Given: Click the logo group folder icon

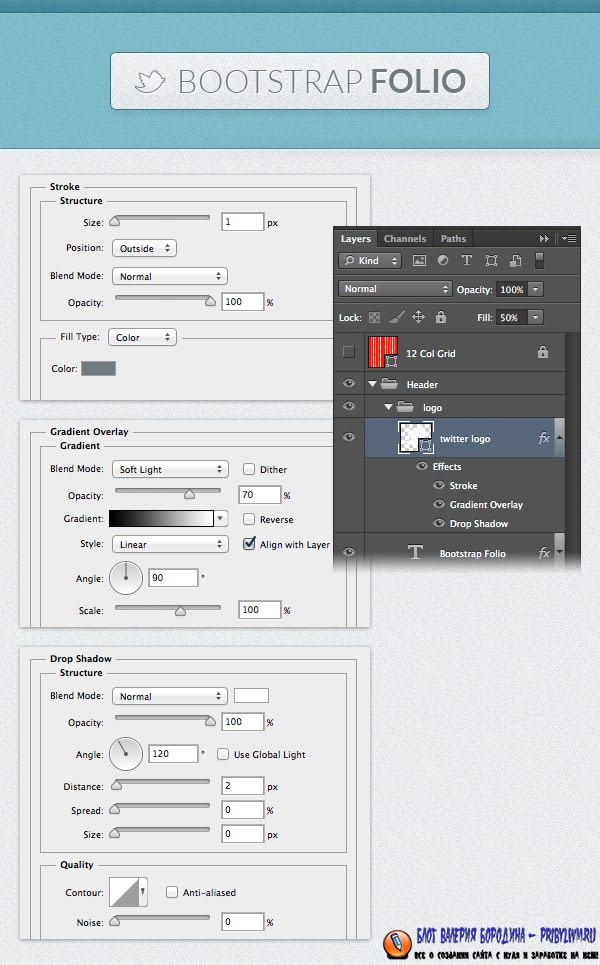Looking at the screenshot, I should click(405, 406).
